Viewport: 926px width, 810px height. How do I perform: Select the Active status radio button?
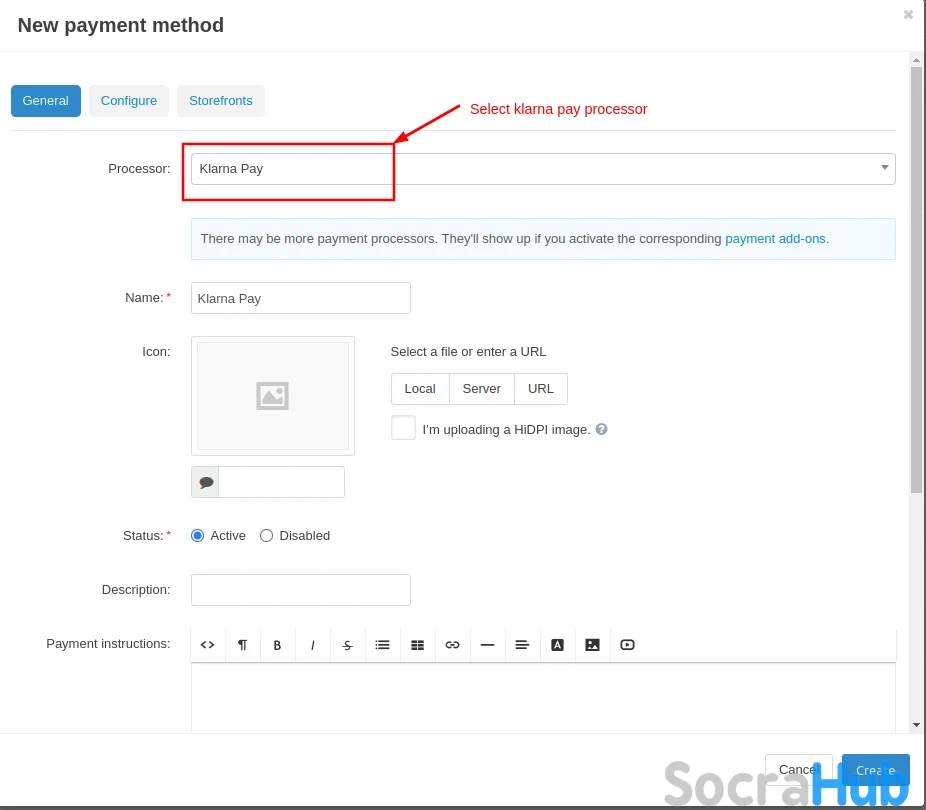197,535
